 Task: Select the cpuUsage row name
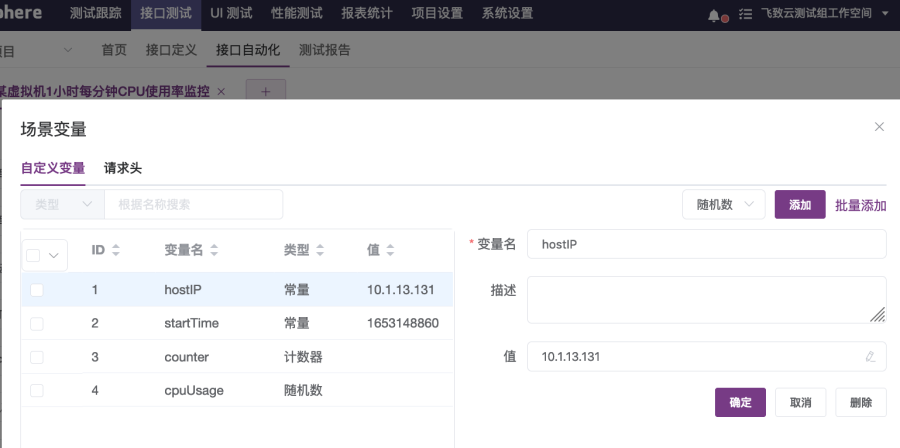pos(194,391)
